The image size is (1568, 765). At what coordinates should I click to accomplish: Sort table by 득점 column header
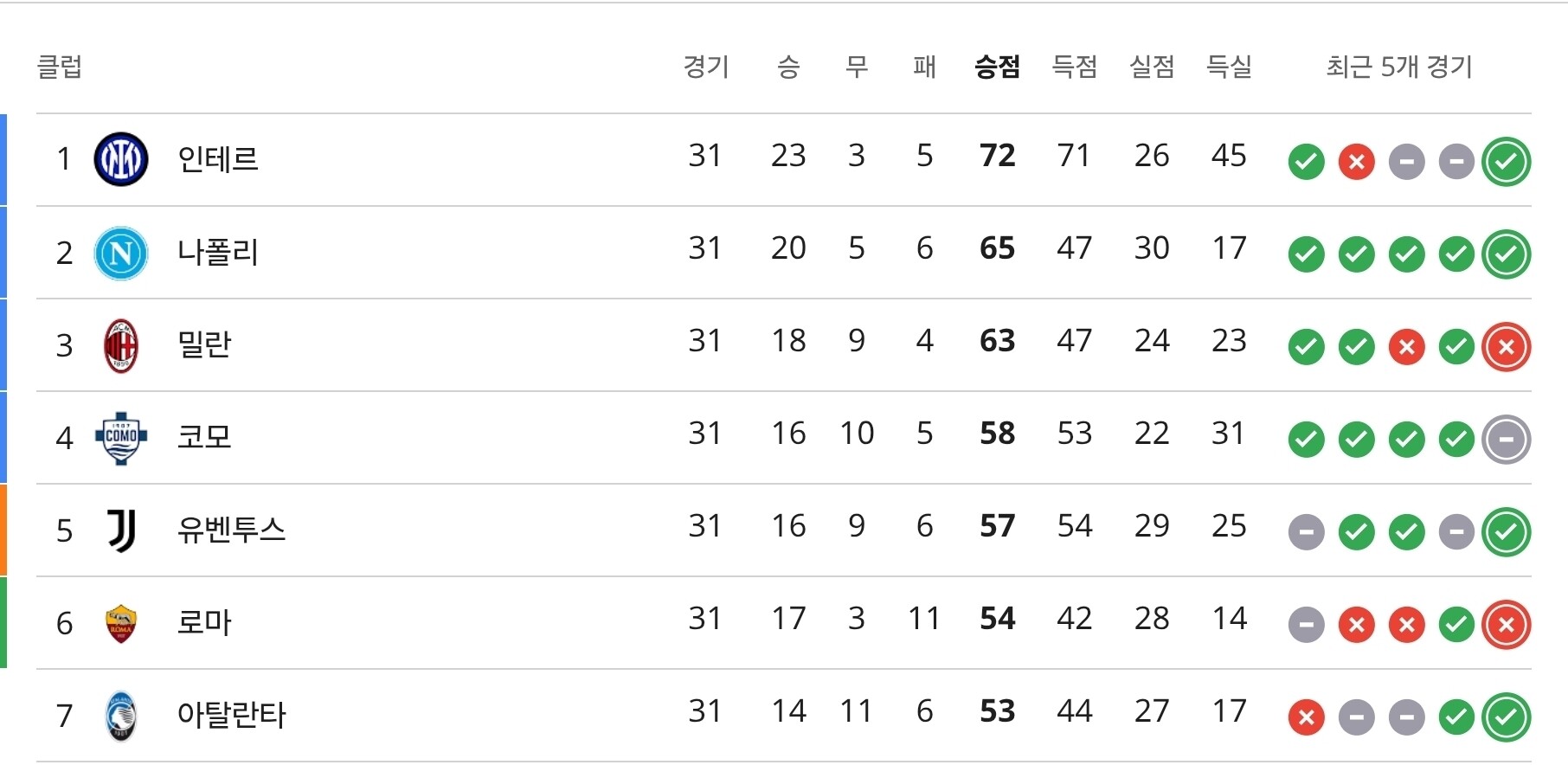pyautogui.click(x=1075, y=67)
